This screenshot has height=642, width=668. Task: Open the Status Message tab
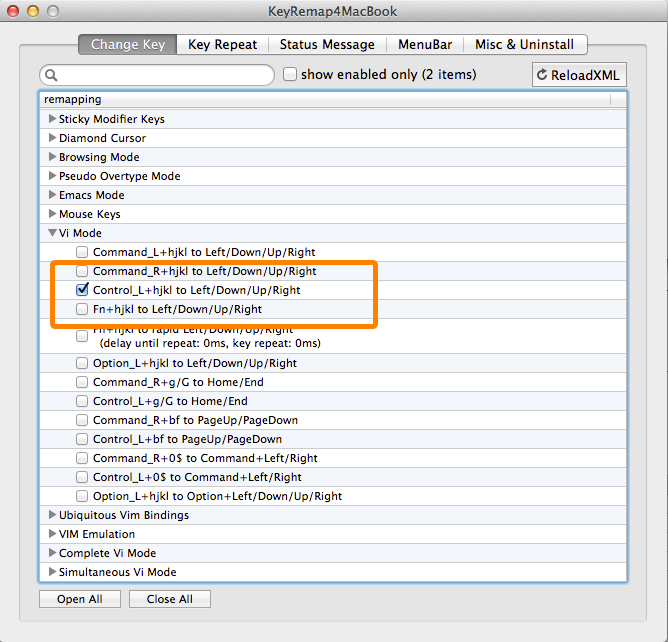[327, 44]
